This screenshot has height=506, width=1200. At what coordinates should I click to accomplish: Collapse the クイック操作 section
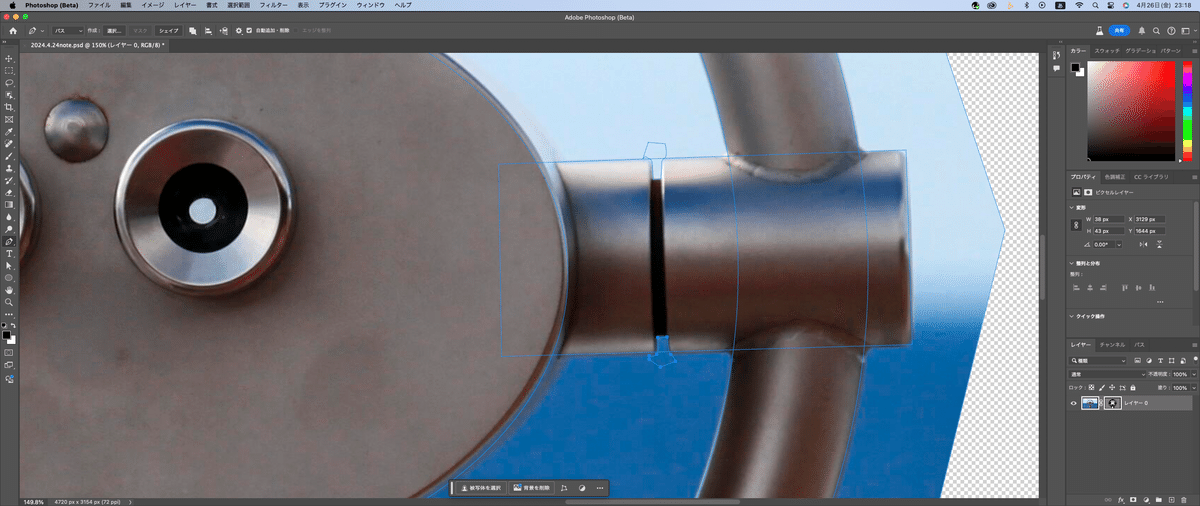click(x=1073, y=316)
